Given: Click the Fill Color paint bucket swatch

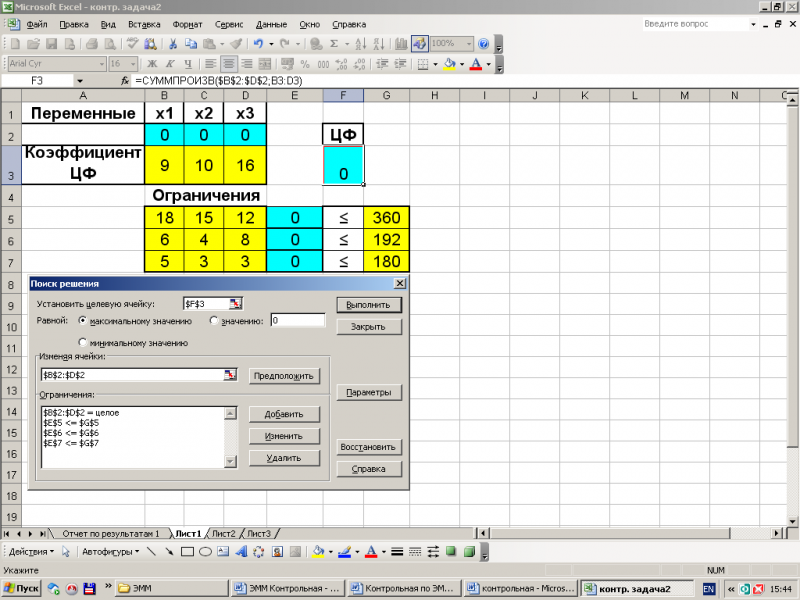Looking at the screenshot, I should click(450, 64).
